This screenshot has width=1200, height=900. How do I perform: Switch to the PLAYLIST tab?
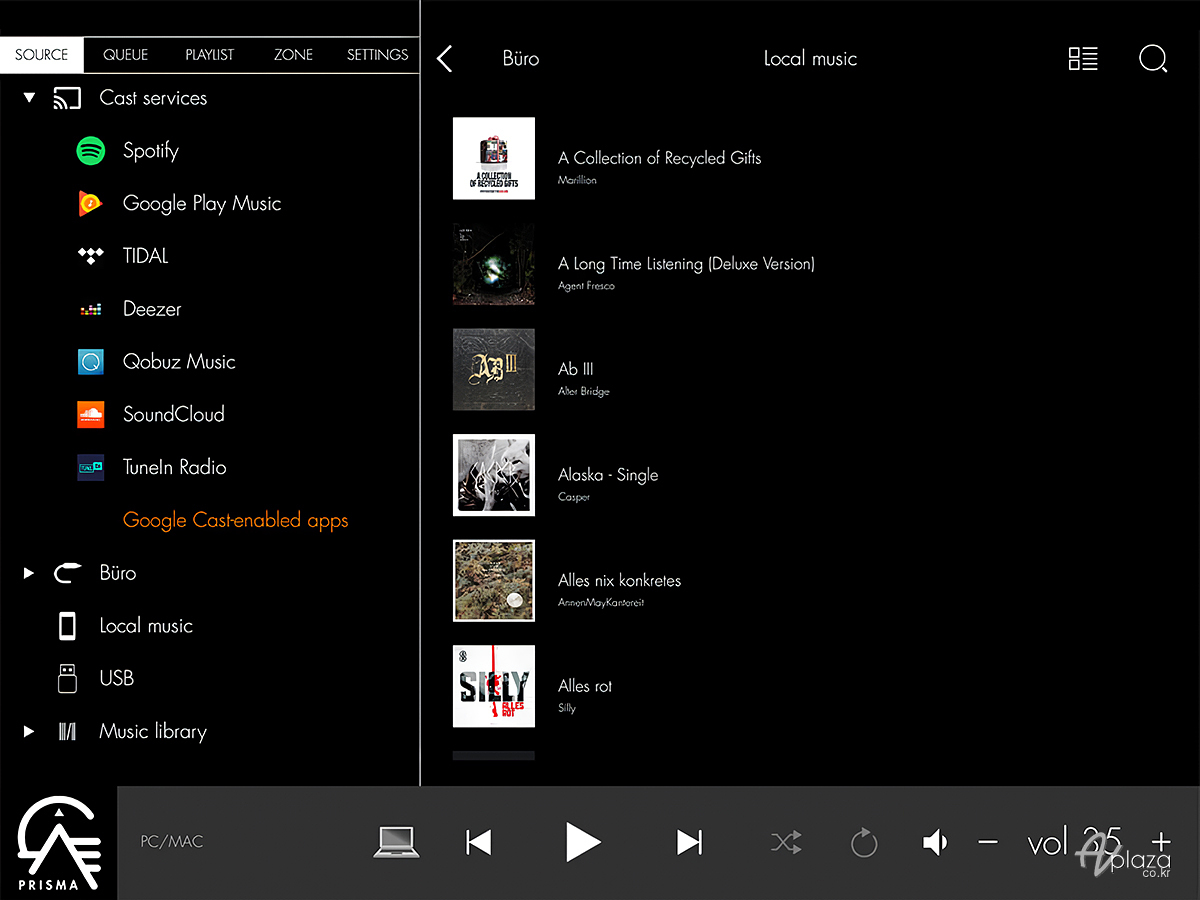point(210,55)
